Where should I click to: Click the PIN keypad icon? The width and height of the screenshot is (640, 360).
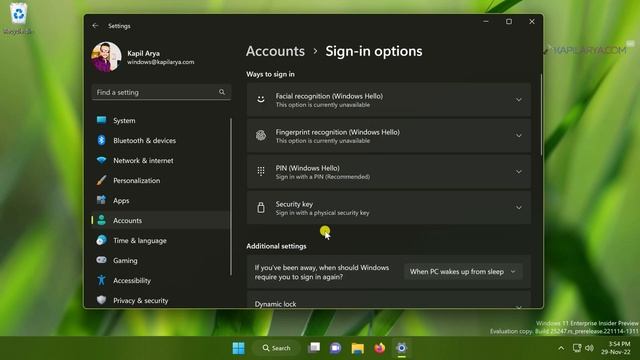[x=261, y=171]
